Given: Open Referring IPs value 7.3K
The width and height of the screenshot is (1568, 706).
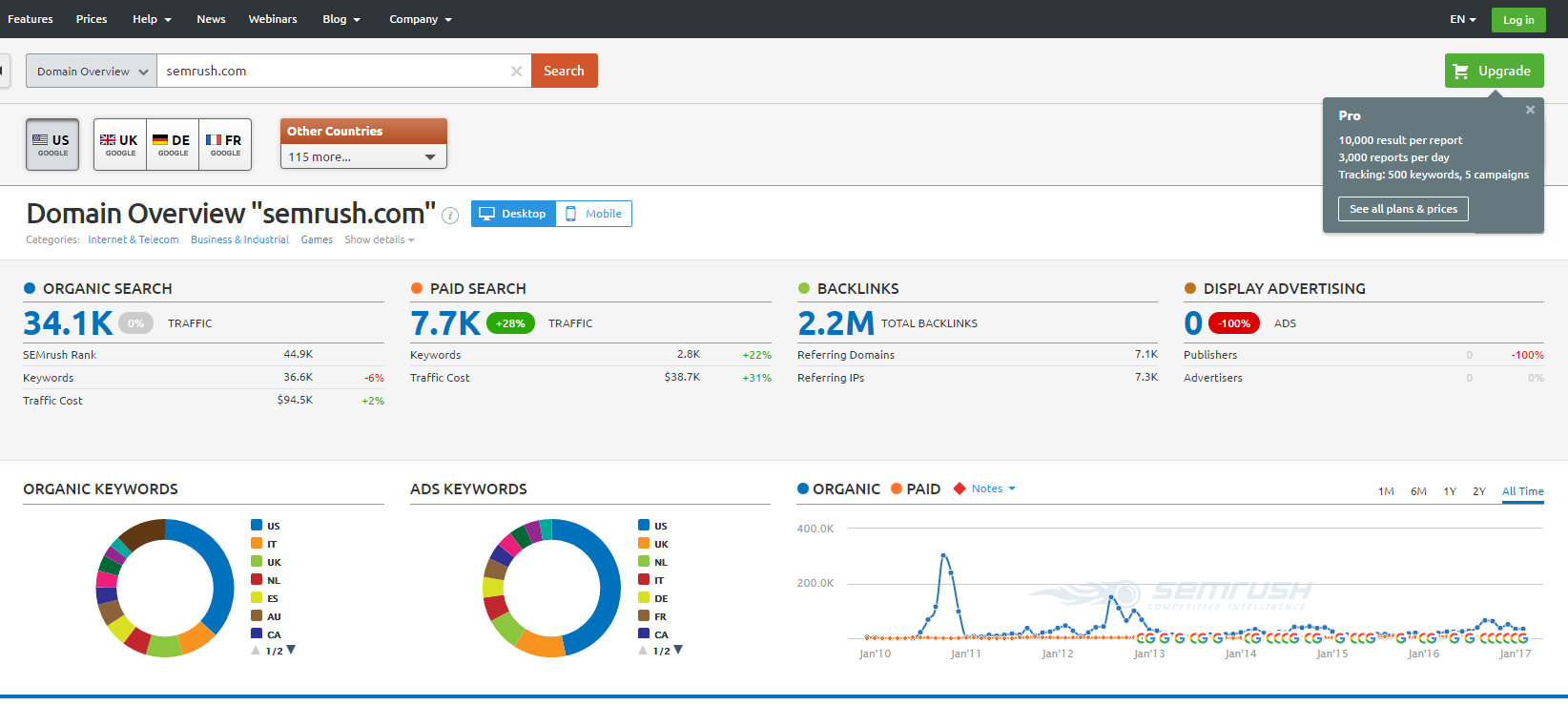Looking at the screenshot, I should [x=1146, y=377].
